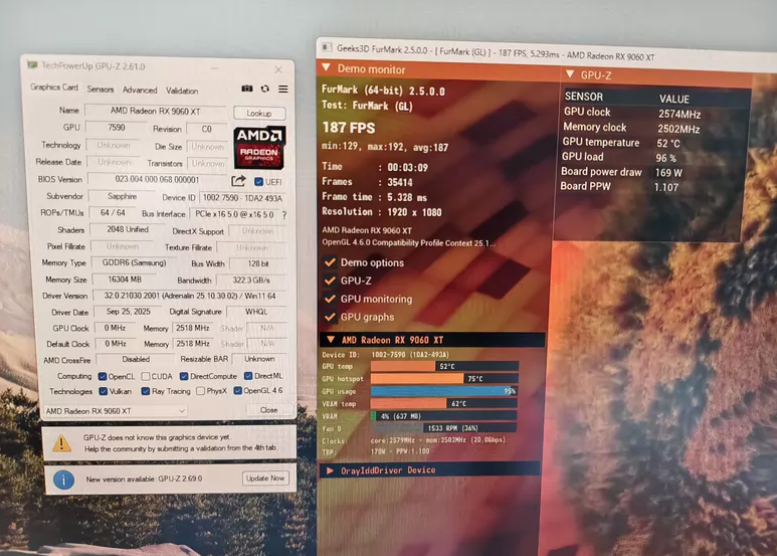Click the GPU hotspot bar showing 75°C
Screen dimensions: 777x556
[x=444, y=379]
